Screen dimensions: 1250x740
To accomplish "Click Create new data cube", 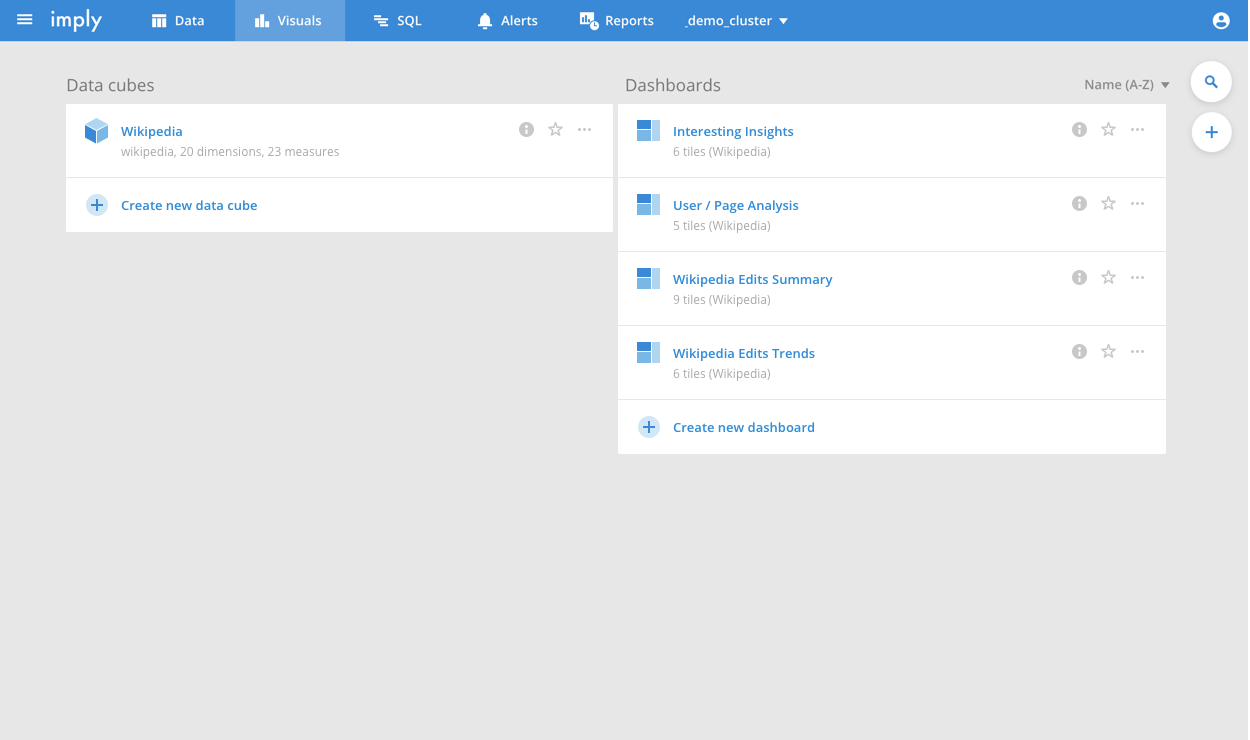I will coord(189,205).
